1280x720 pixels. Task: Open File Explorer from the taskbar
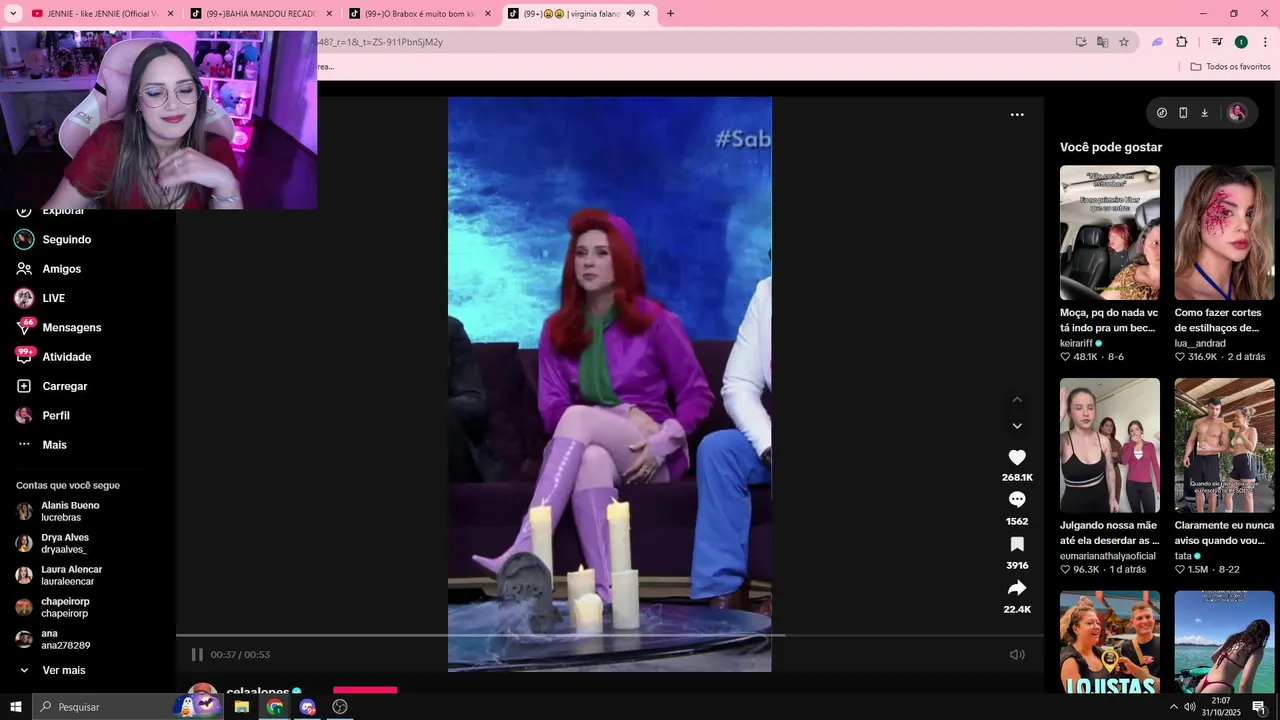pyautogui.click(x=242, y=707)
